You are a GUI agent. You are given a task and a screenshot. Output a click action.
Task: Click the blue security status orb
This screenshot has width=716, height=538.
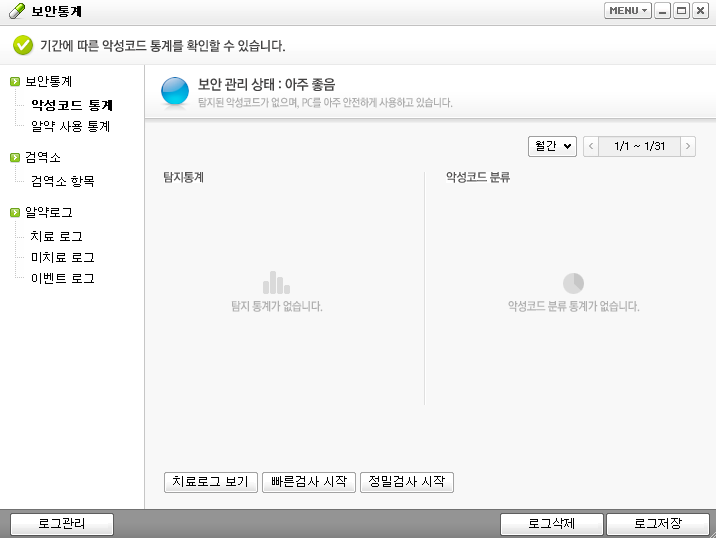pyautogui.click(x=175, y=90)
